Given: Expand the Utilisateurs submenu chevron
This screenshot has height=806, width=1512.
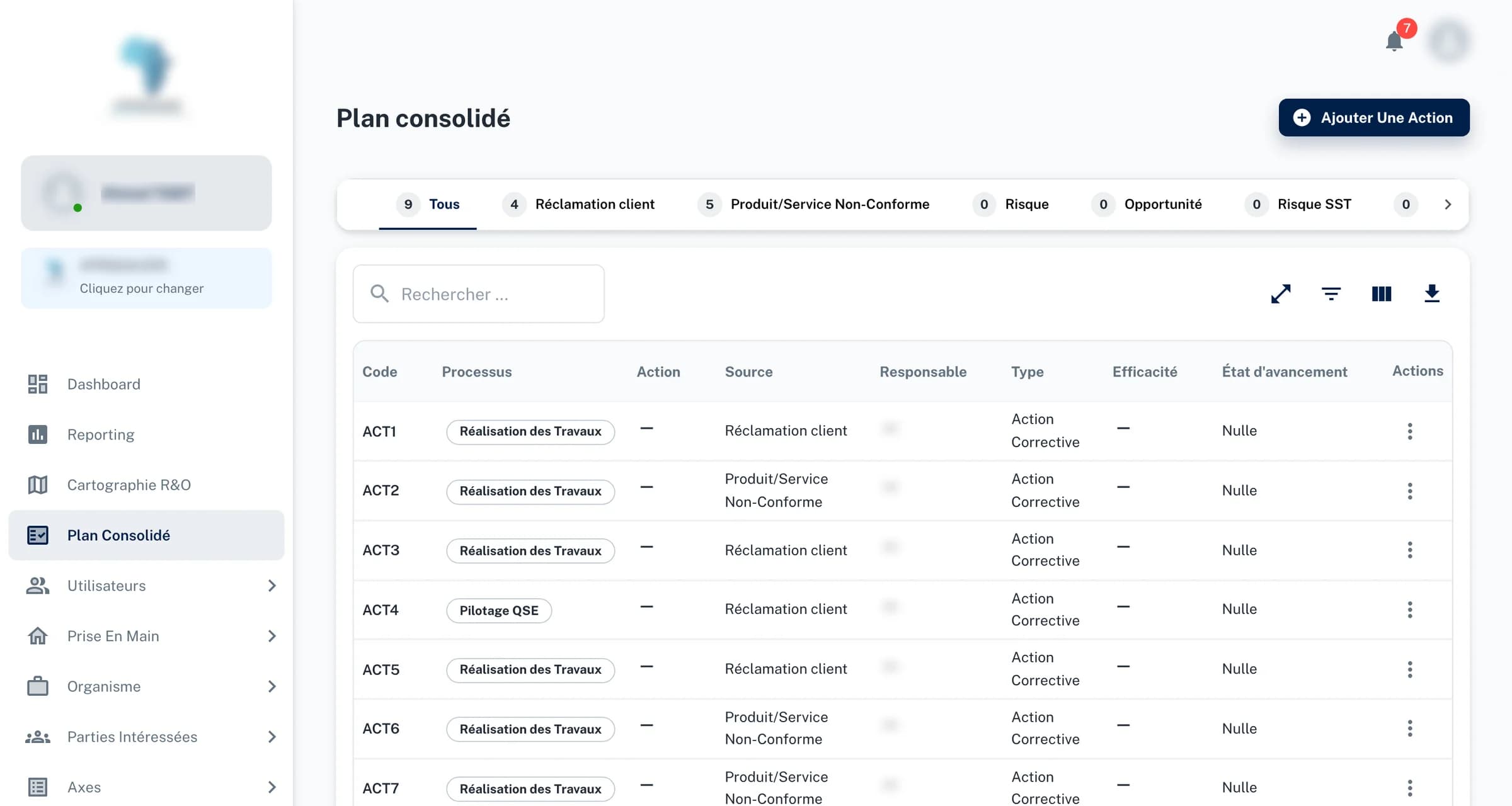Looking at the screenshot, I should (x=272, y=586).
